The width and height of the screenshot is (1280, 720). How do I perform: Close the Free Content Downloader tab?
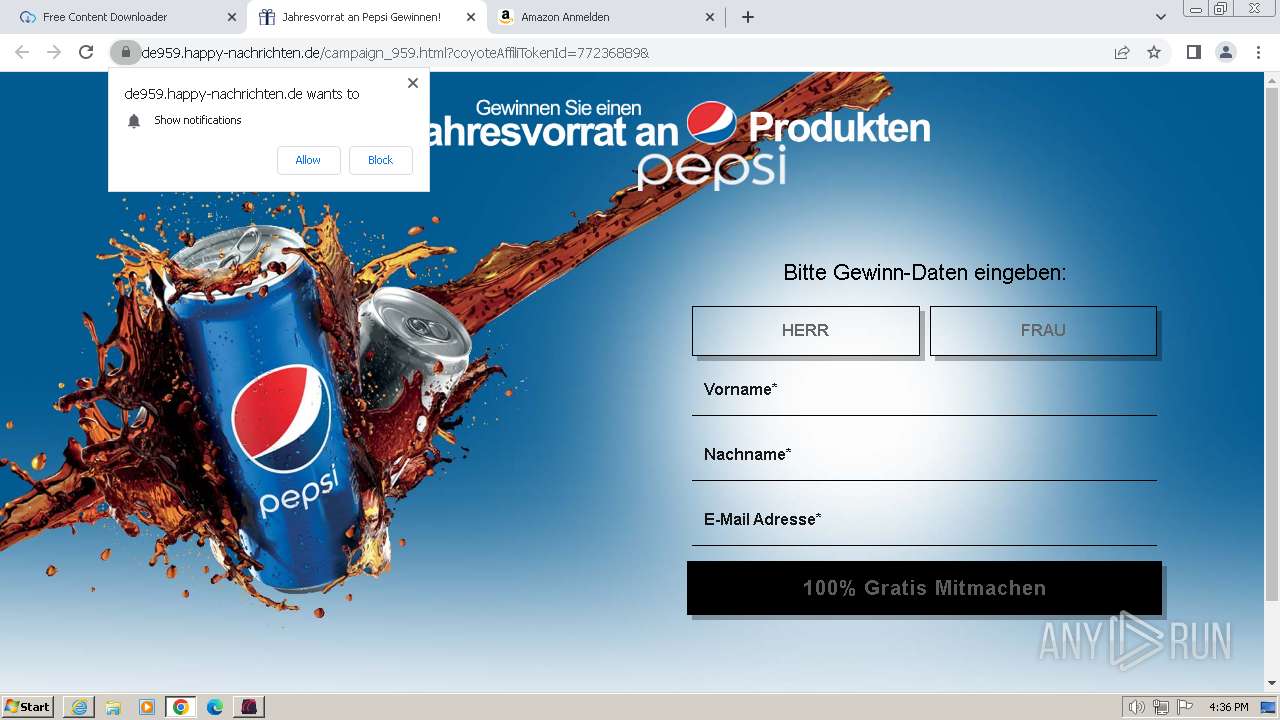[232, 17]
